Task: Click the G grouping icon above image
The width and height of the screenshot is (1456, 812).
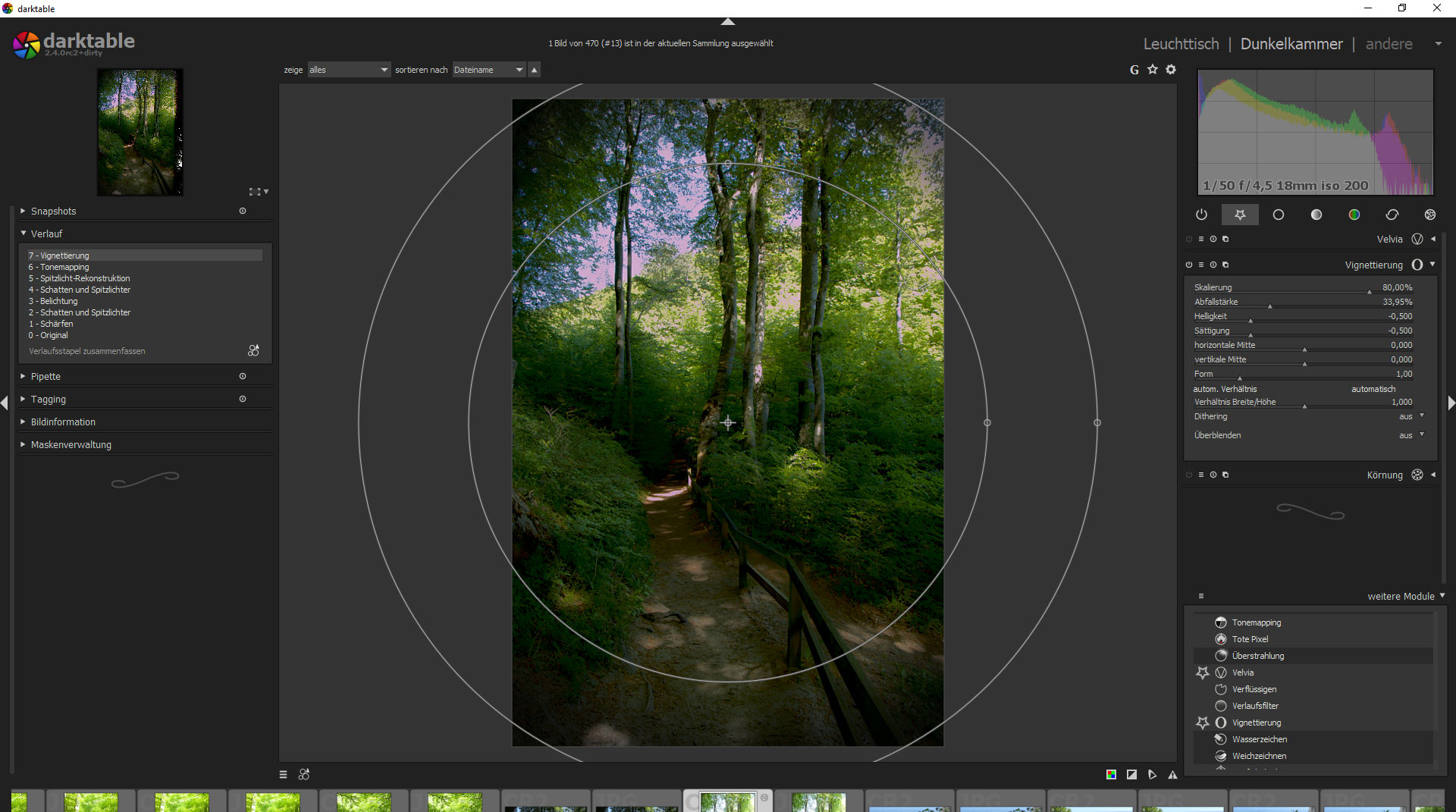Action: pos(1134,70)
